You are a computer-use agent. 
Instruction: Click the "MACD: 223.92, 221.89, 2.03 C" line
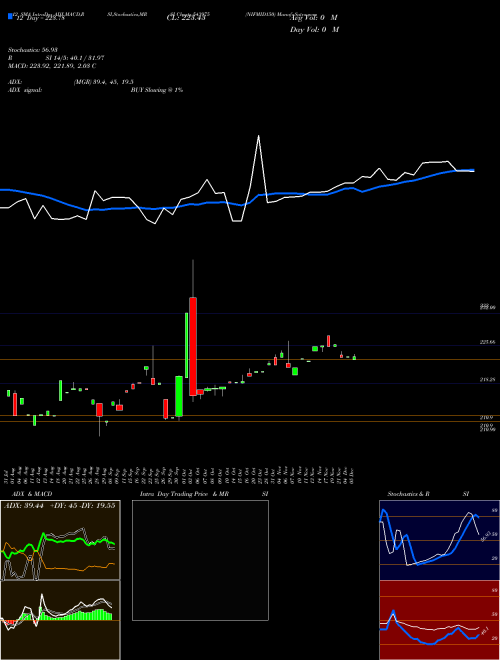(52, 66)
